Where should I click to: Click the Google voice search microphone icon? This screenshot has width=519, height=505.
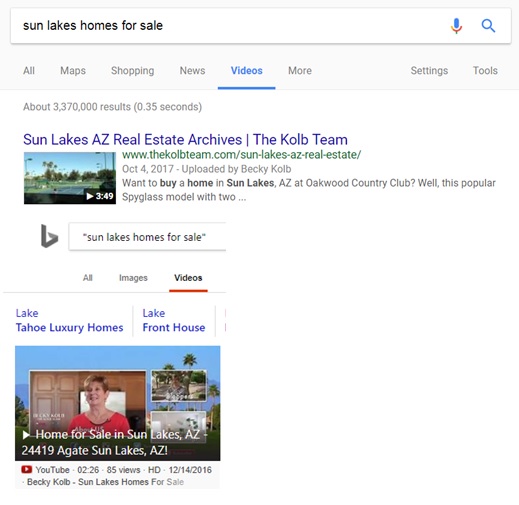point(456,26)
